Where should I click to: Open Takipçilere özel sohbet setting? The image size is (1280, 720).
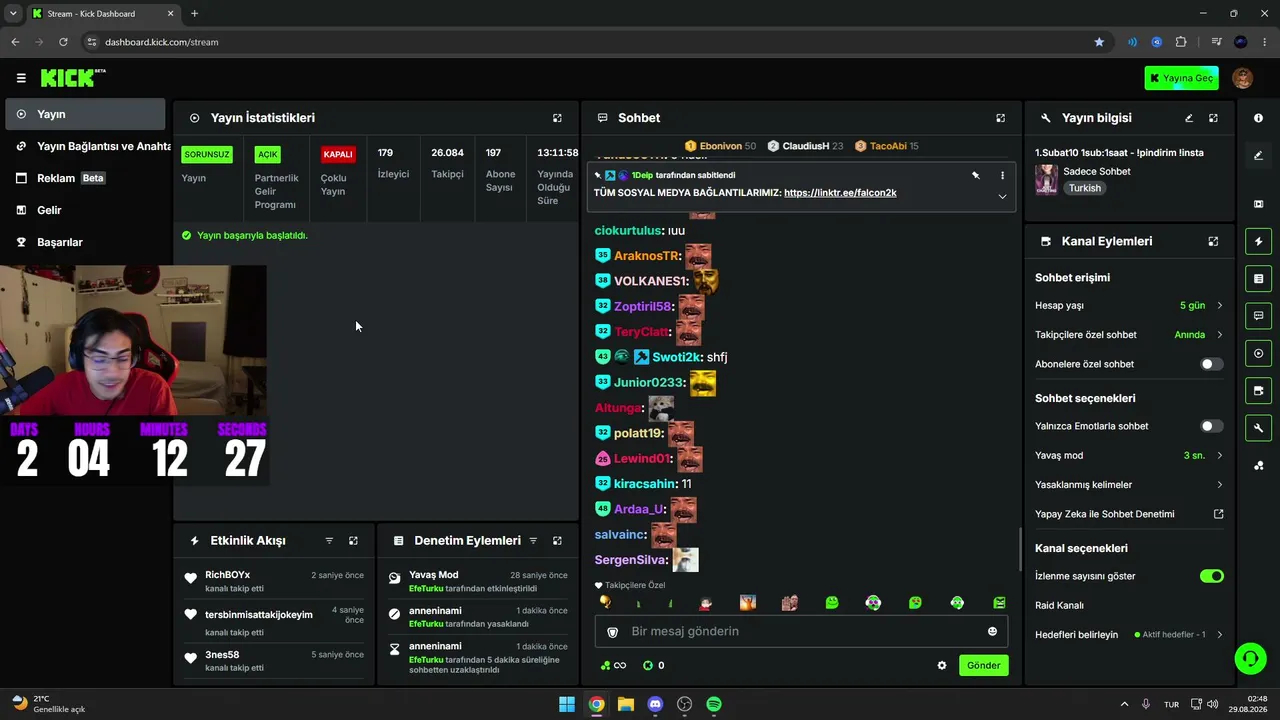[1129, 335]
